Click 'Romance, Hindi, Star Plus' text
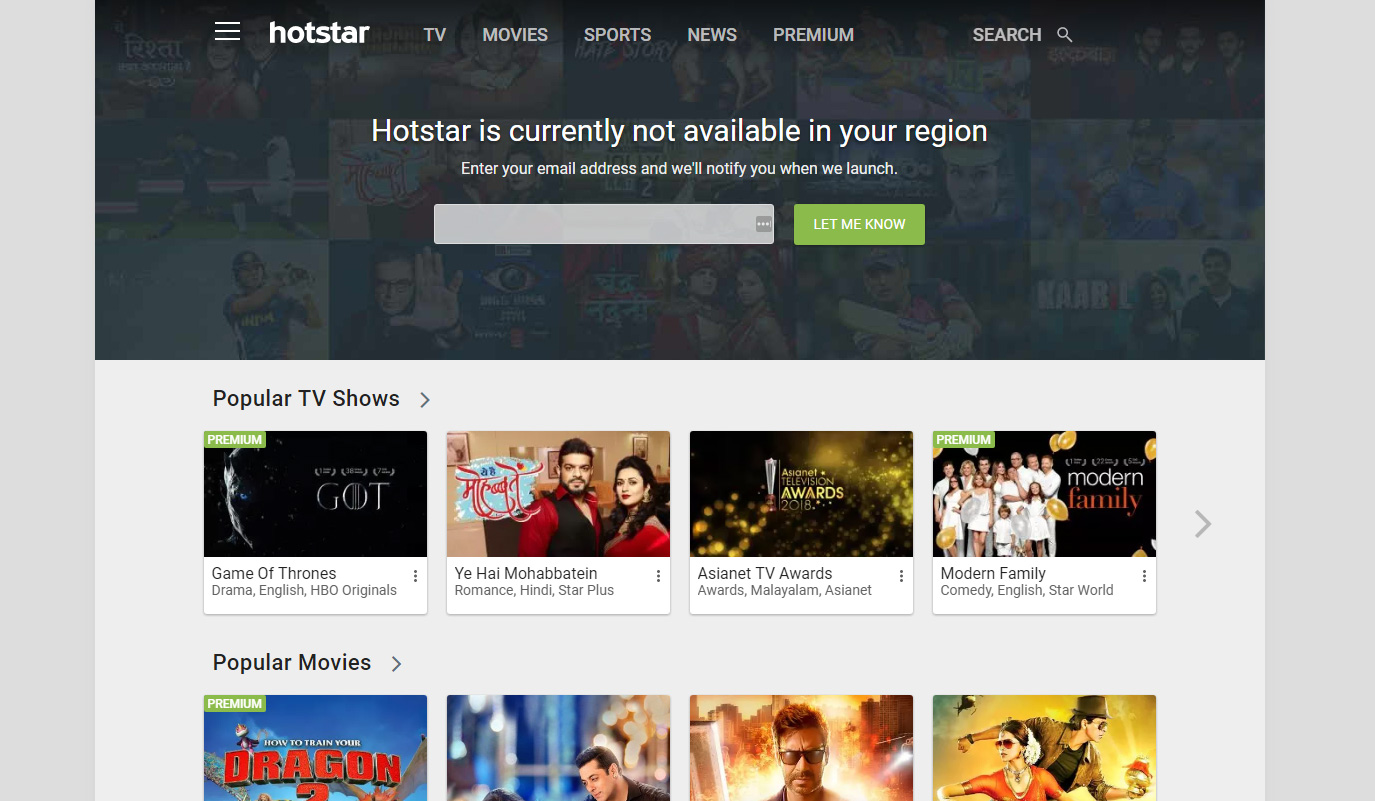Image resolution: width=1375 pixels, height=801 pixels. point(534,591)
